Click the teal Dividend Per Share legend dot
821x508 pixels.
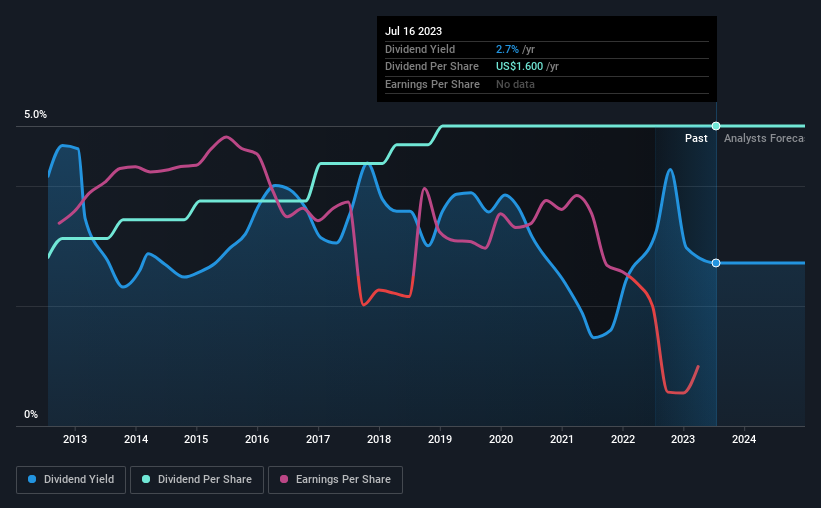(146, 479)
